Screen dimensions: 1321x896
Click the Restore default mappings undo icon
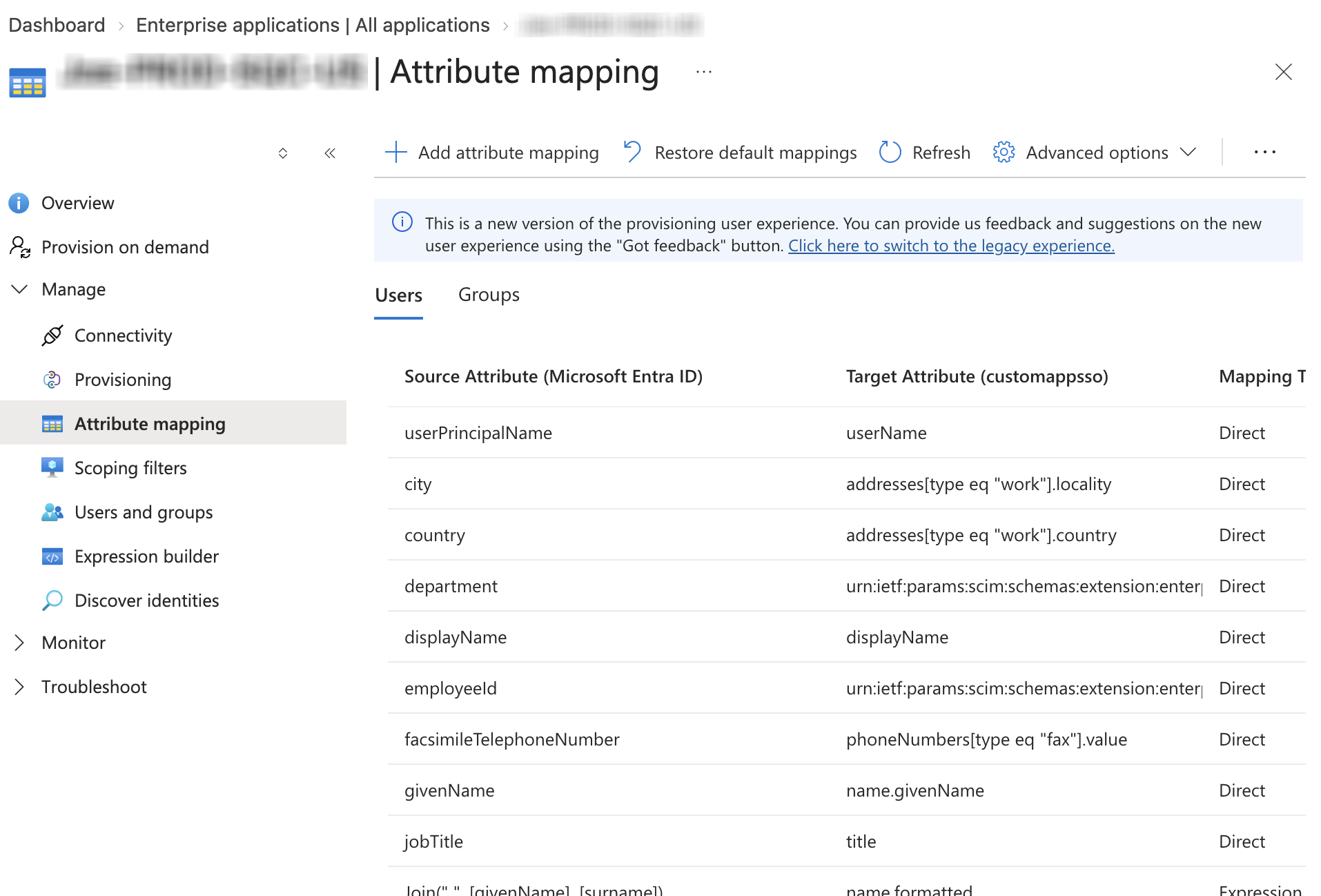(632, 152)
